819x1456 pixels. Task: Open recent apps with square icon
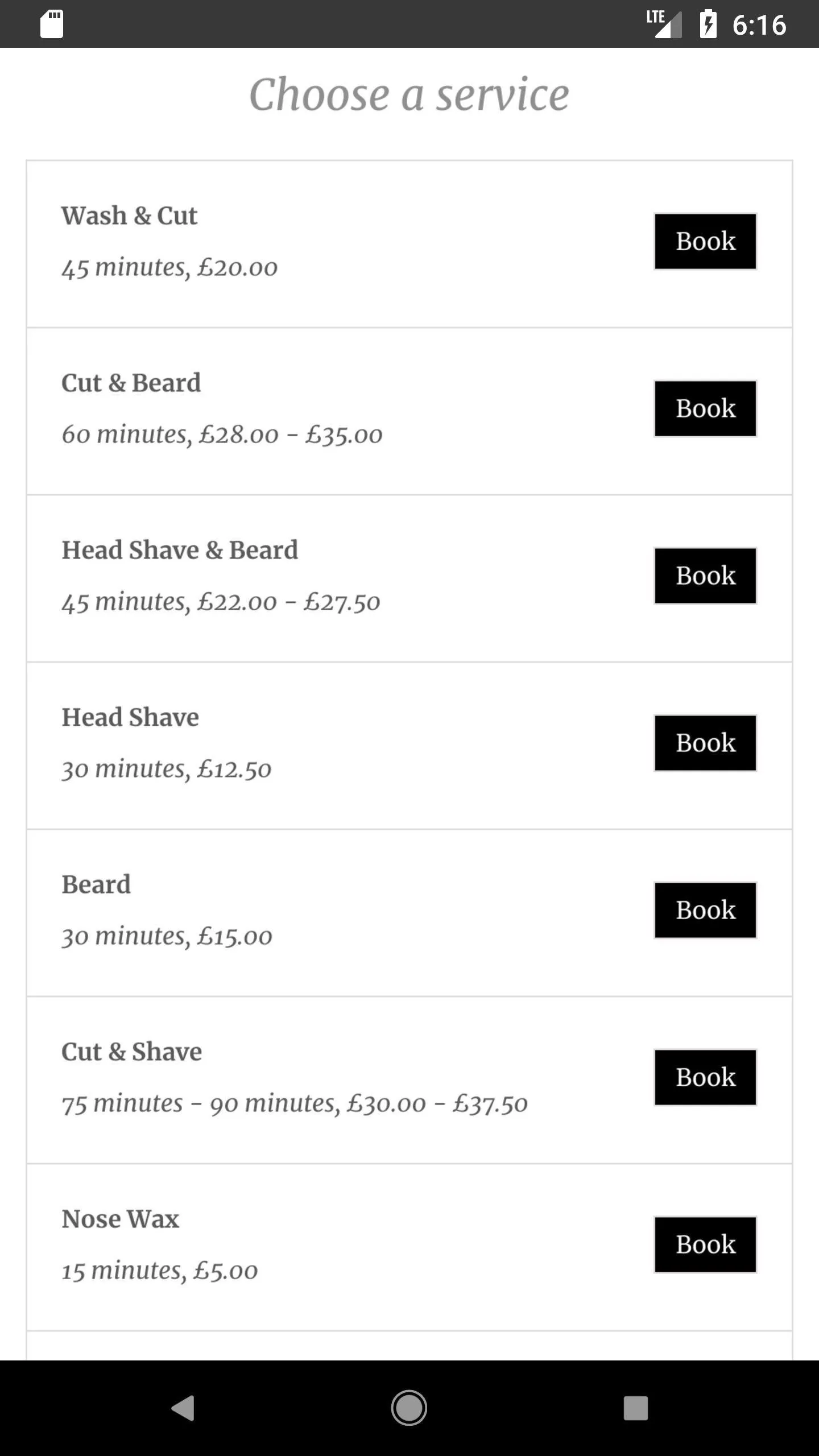click(635, 1408)
